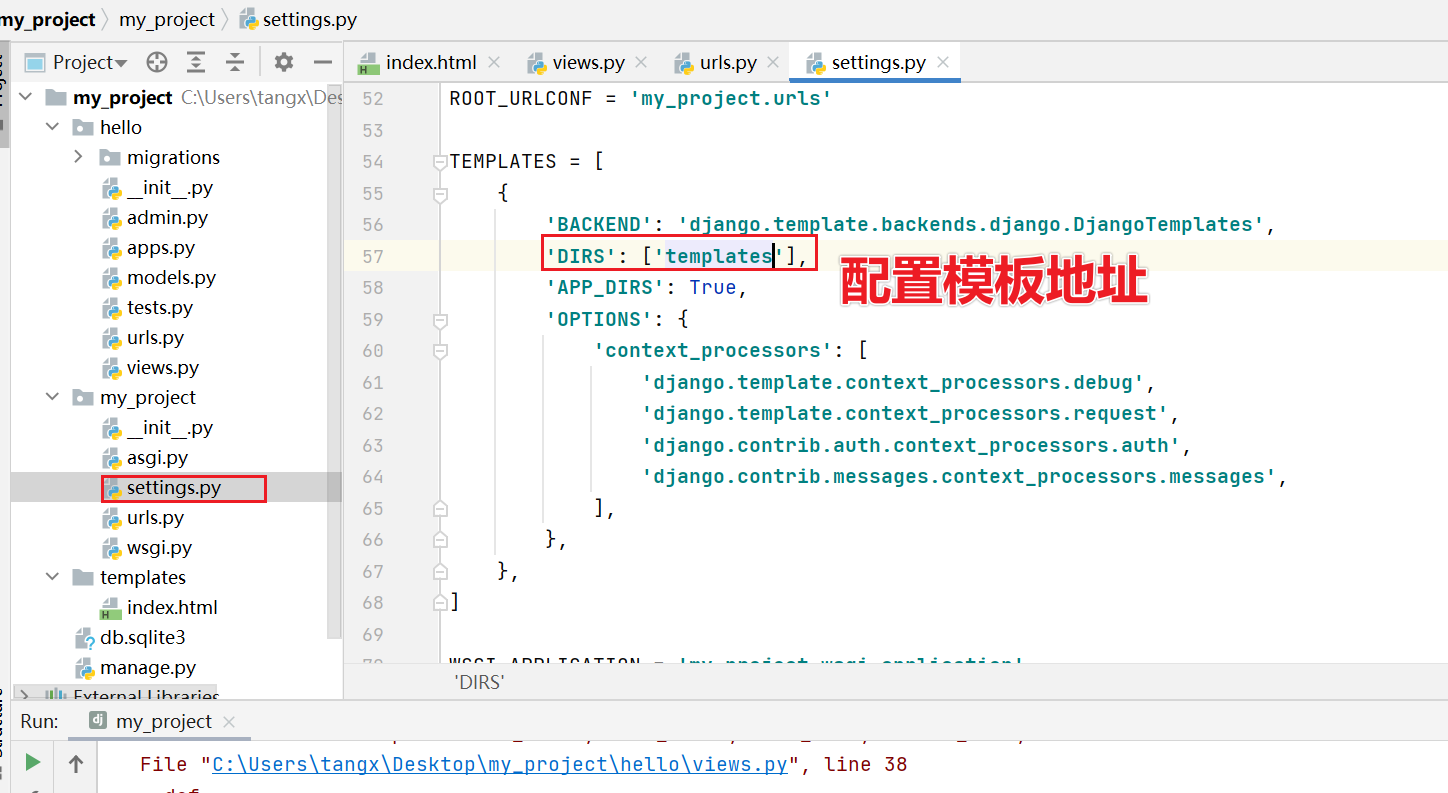Close the my_project Run tab
Screen dimensions: 1448x793
(x=229, y=721)
